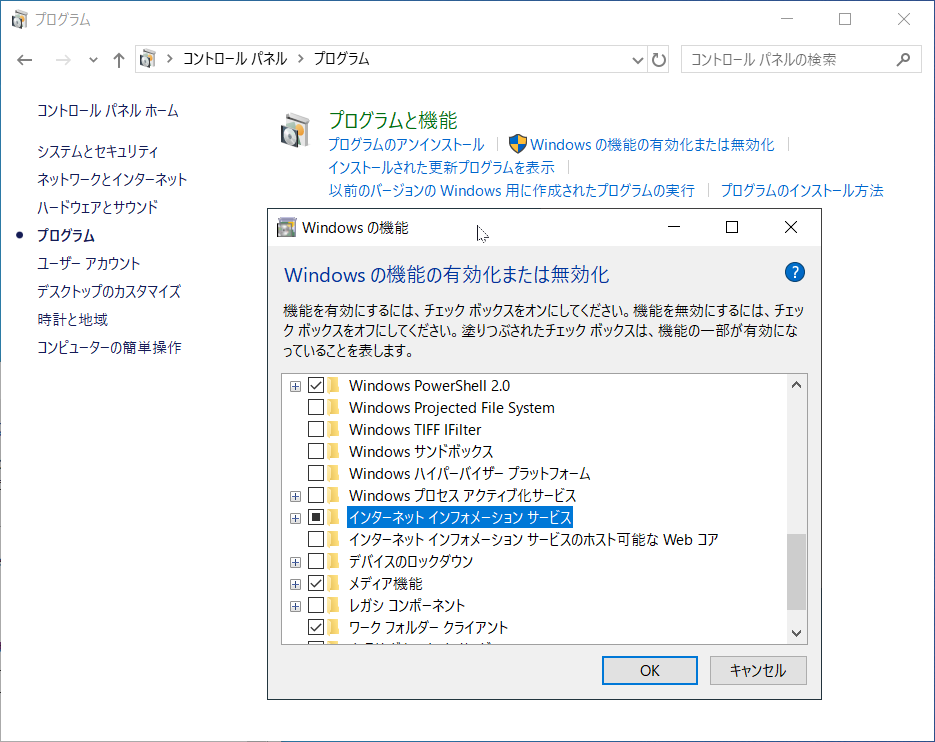The height and width of the screenshot is (742, 935).
Task: Open the address bar history dropdown
Action: (638, 60)
